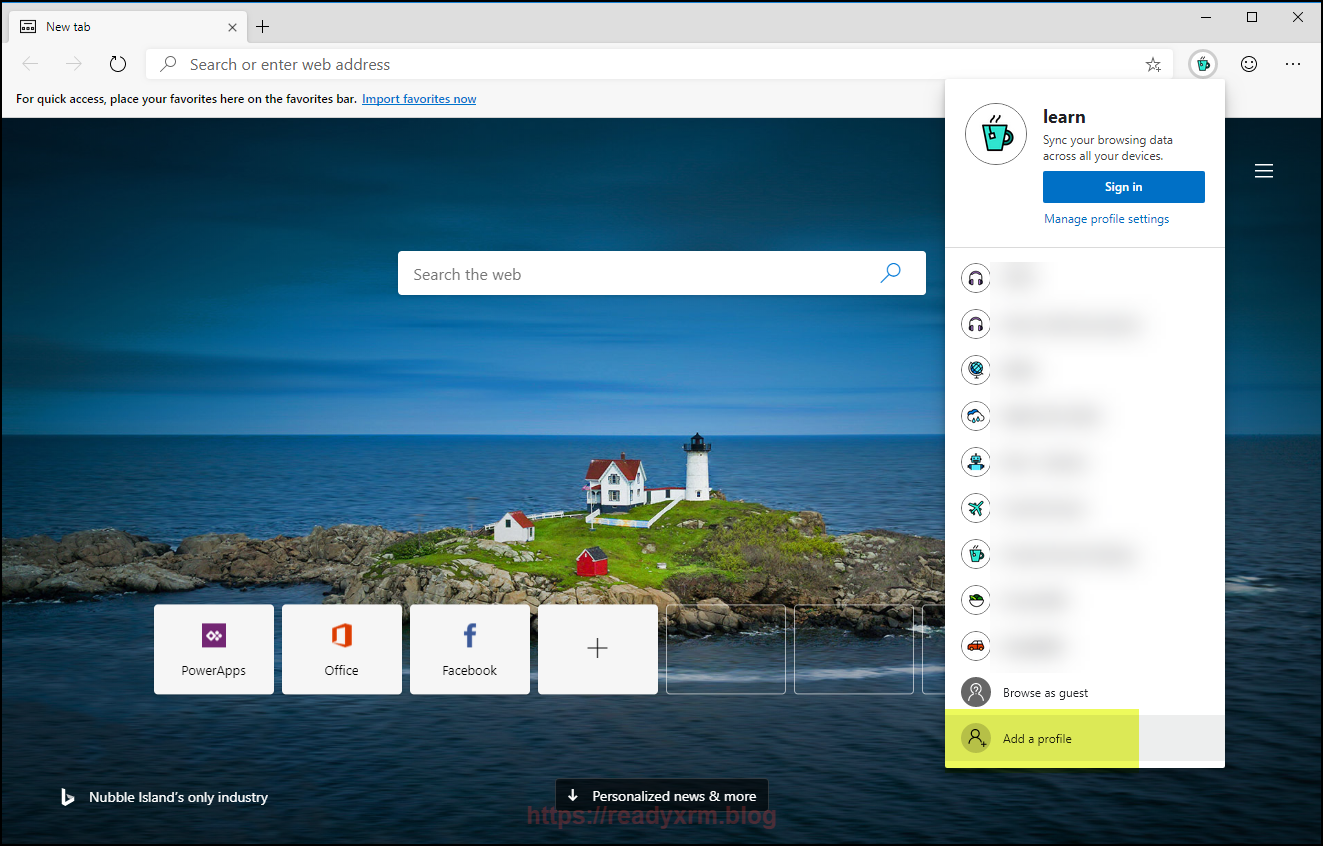Choose Add a profile
1323x846 pixels.
[1037, 739]
